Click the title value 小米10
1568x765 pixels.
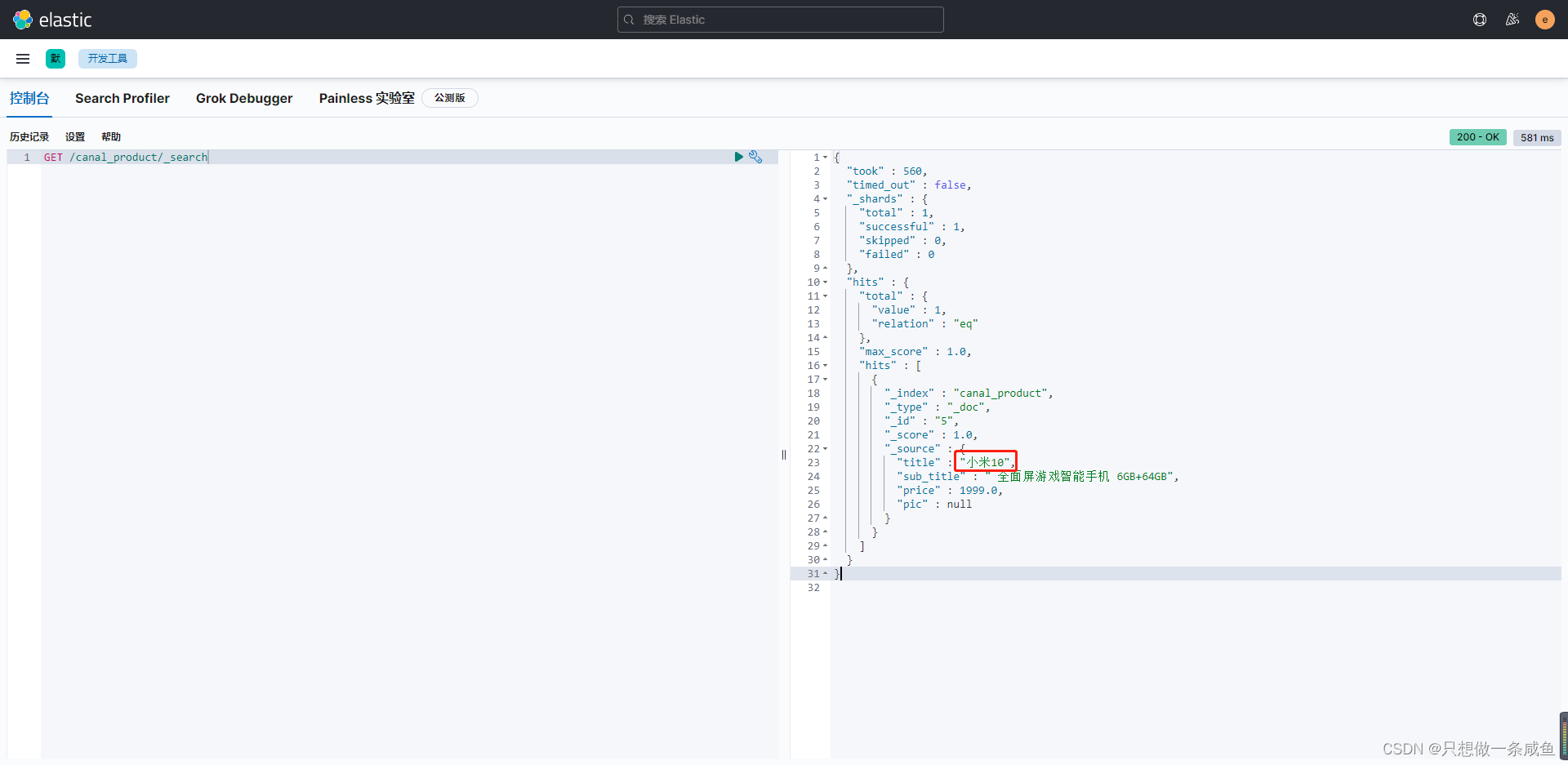986,463
